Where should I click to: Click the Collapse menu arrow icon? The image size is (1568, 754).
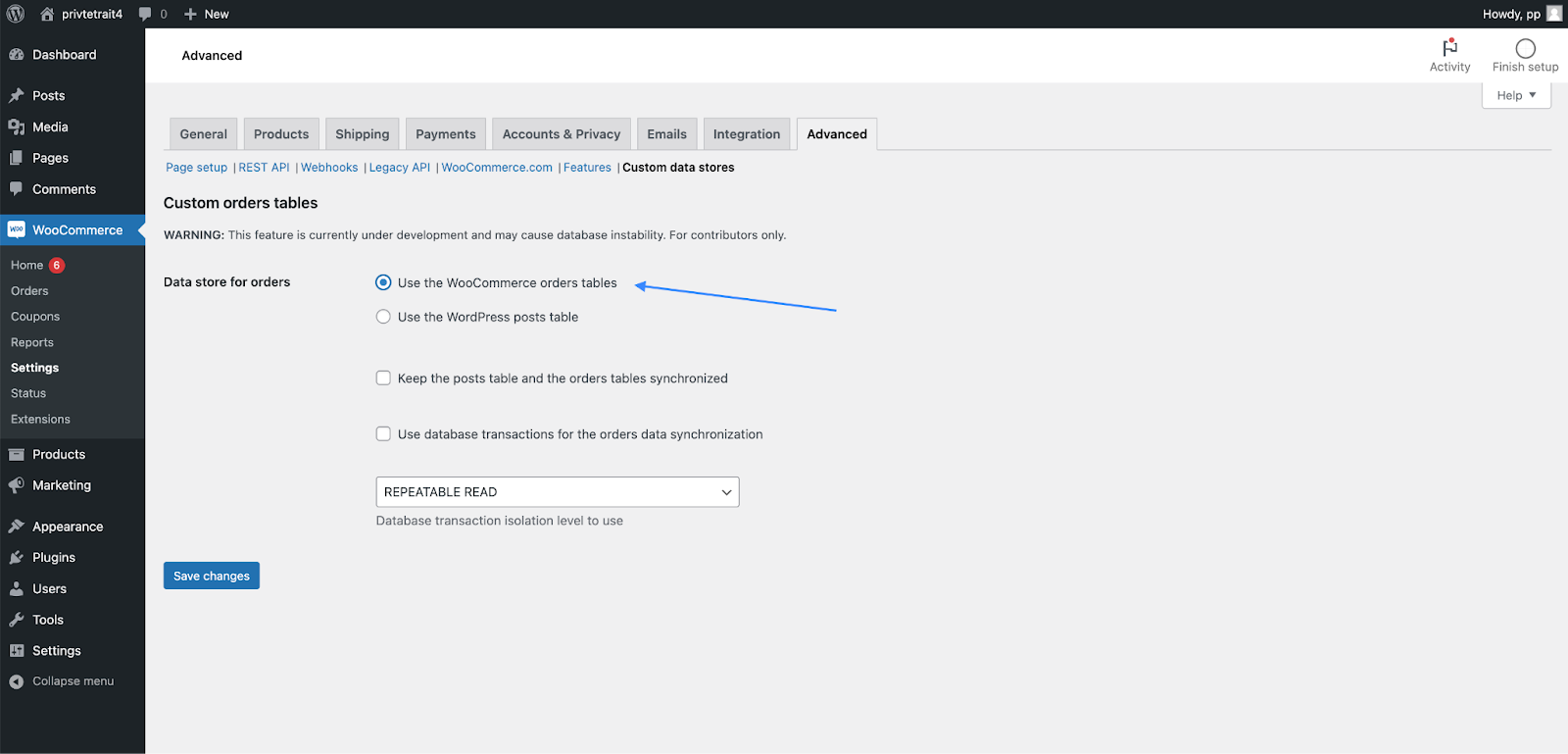point(17,681)
